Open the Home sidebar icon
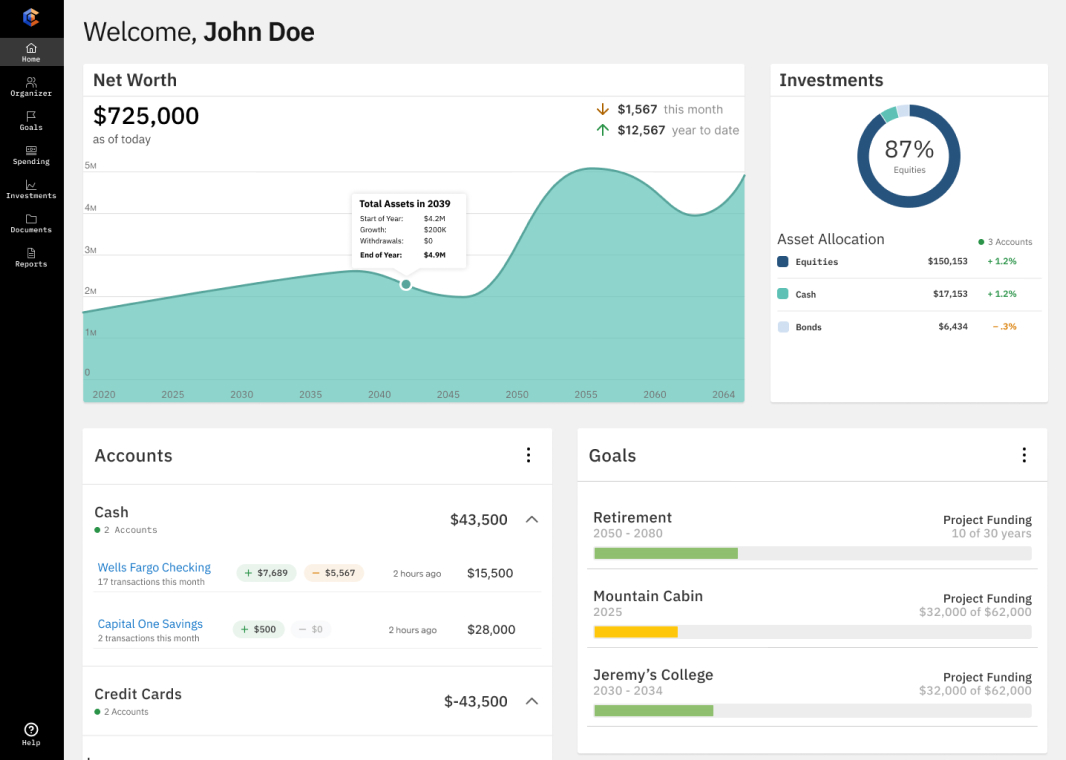Image resolution: width=1066 pixels, height=760 pixels. click(x=31, y=48)
